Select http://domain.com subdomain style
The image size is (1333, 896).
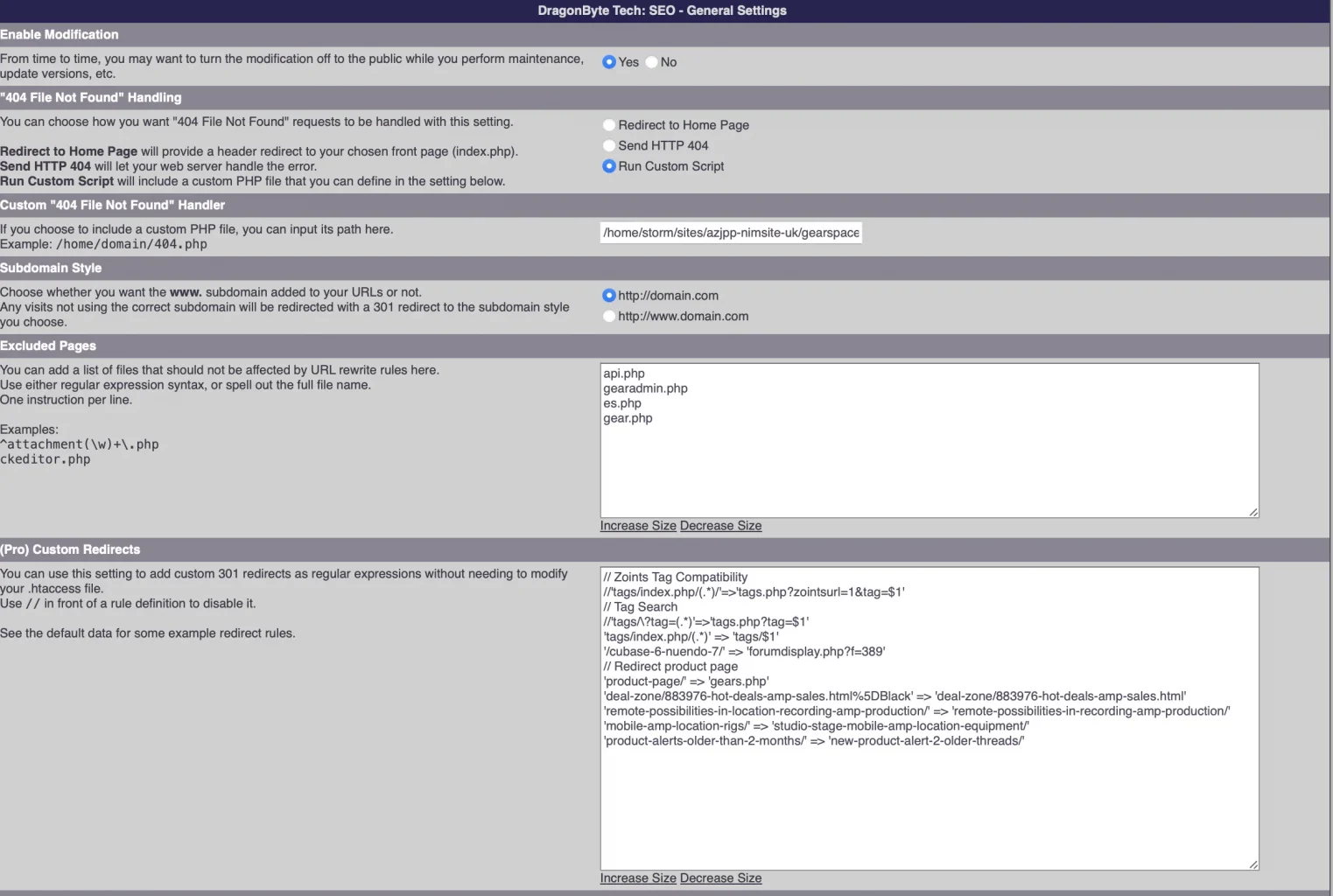pyautogui.click(x=609, y=296)
